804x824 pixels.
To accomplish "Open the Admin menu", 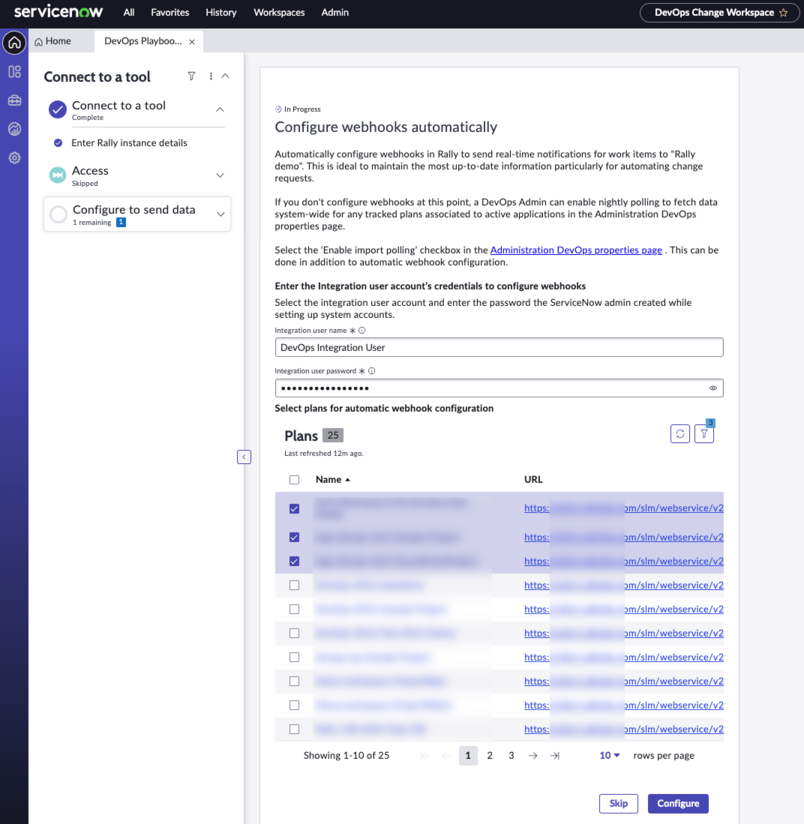I will [335, 13].
